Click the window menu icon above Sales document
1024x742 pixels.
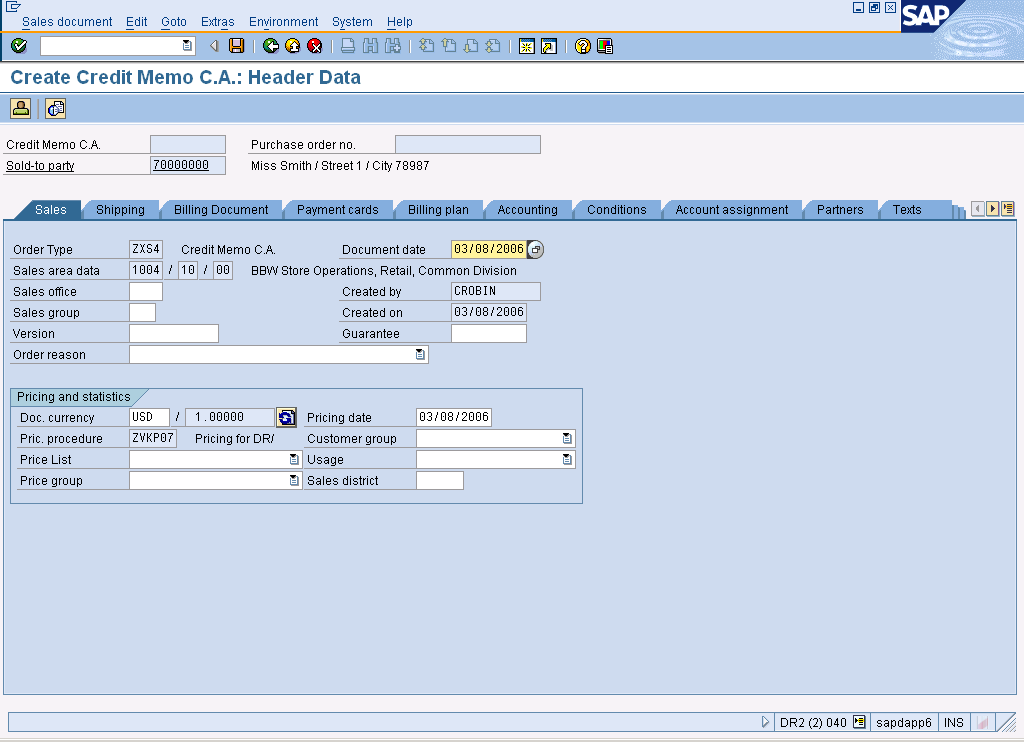point(12,7)
